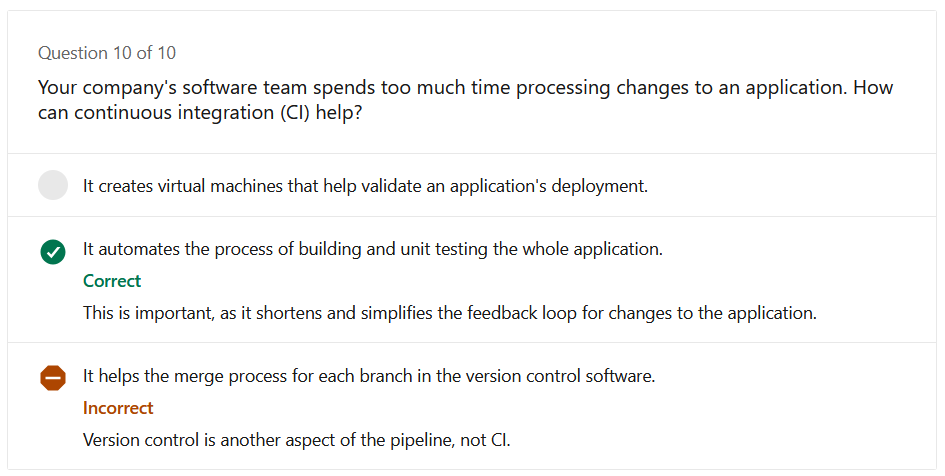This screenshot has height=476, width=945.
Task: Choose answer "It creates virtual machines" text
Action: (365, 186)
